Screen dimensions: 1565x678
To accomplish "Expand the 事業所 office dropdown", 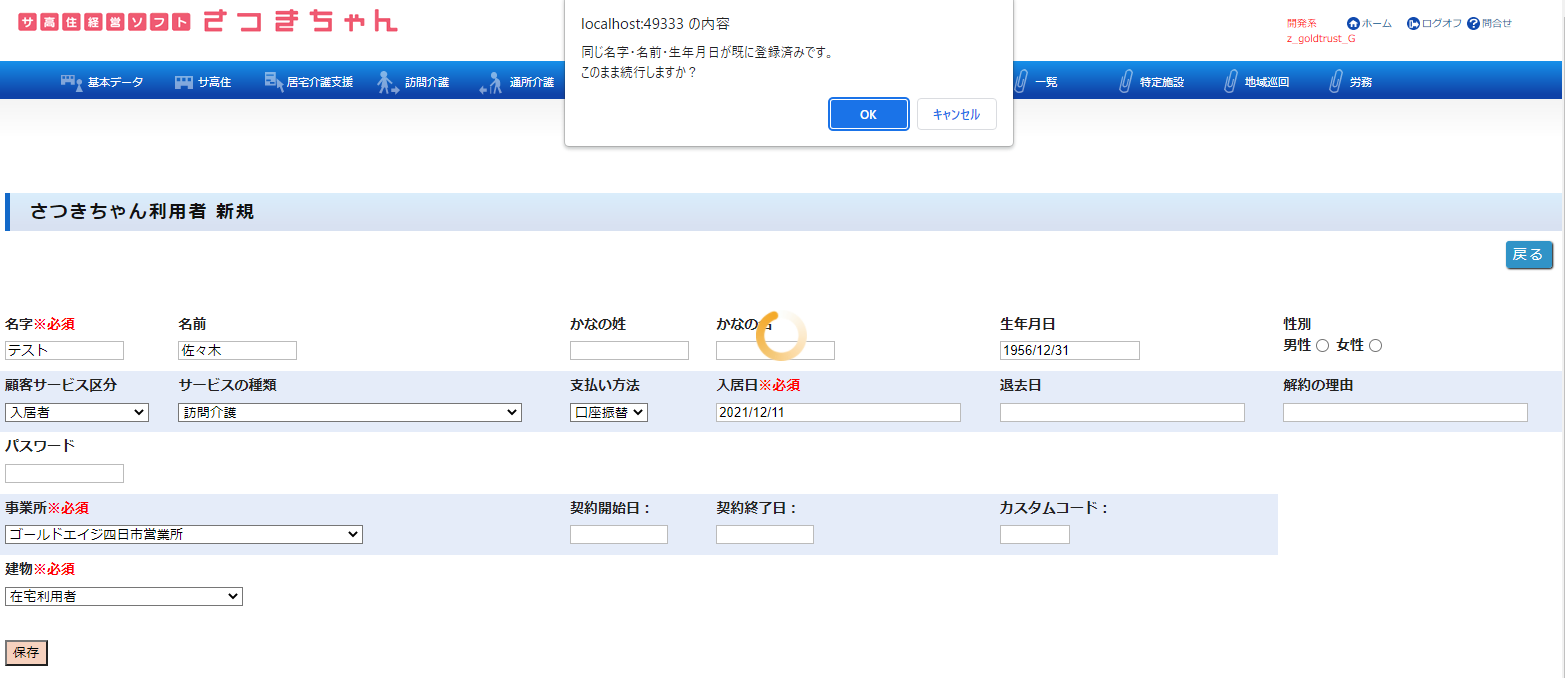I will click(x=184, y=534).
